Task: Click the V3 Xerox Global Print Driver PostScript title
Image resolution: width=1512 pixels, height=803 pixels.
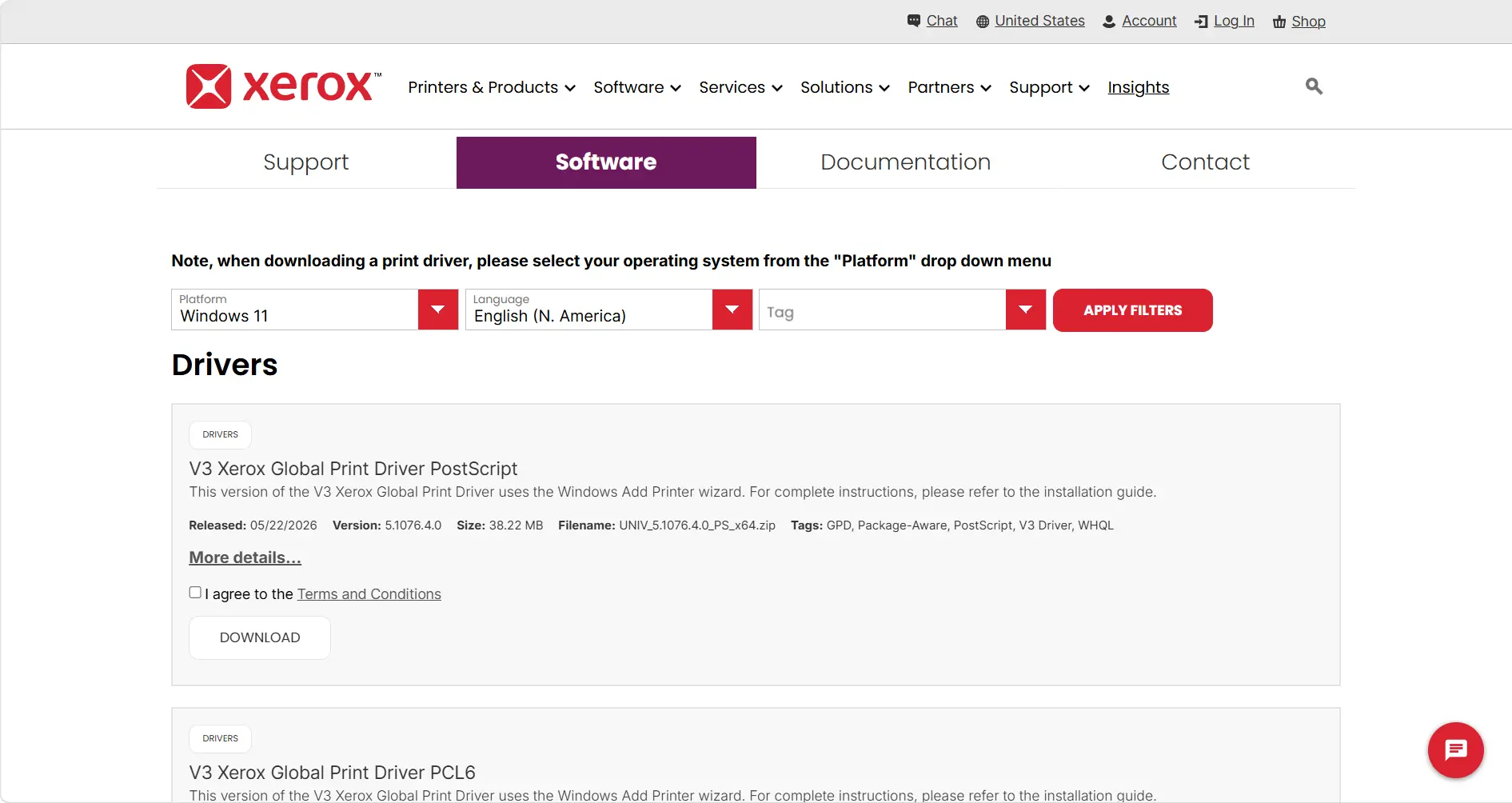Action: [353, 469]
